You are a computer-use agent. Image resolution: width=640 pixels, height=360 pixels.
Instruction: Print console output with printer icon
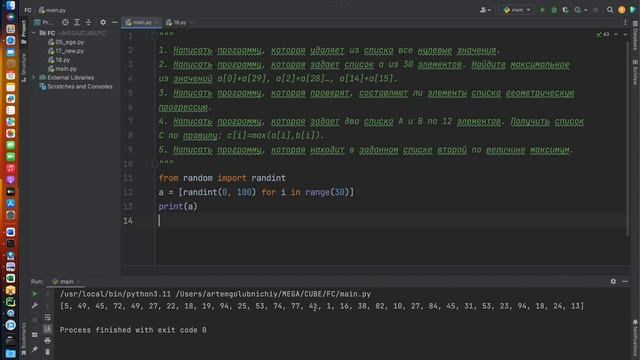coord(47,340)
